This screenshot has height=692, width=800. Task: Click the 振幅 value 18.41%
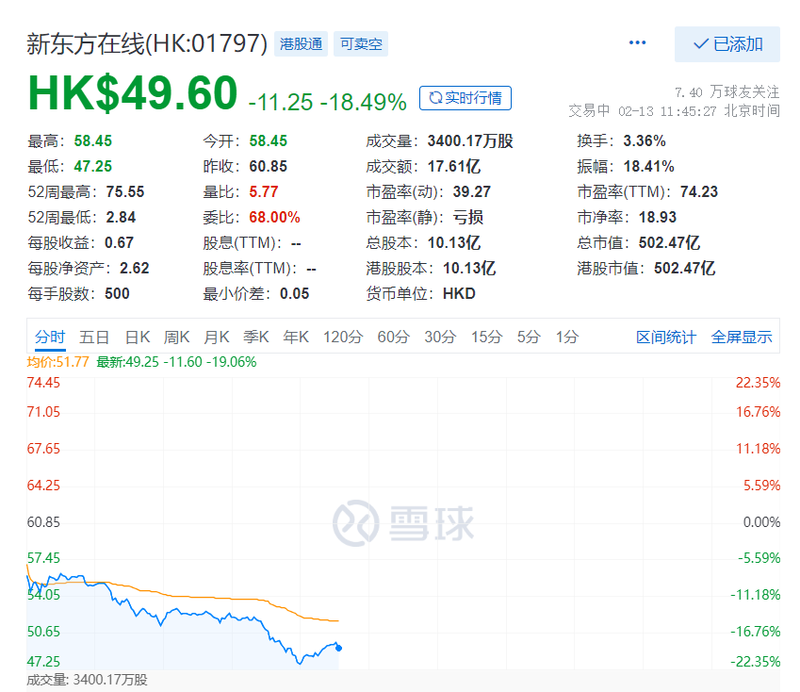pos(649,166)
